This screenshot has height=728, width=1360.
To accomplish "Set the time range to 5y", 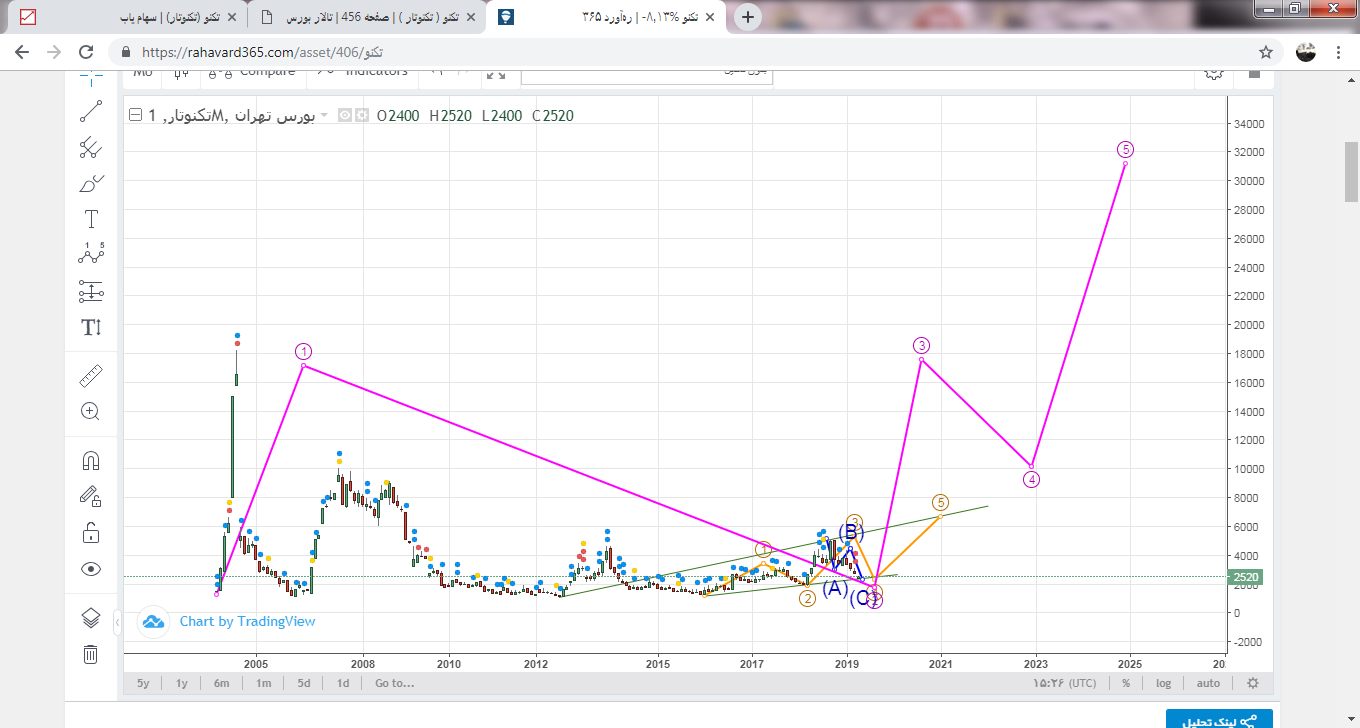I will [143, 683].
